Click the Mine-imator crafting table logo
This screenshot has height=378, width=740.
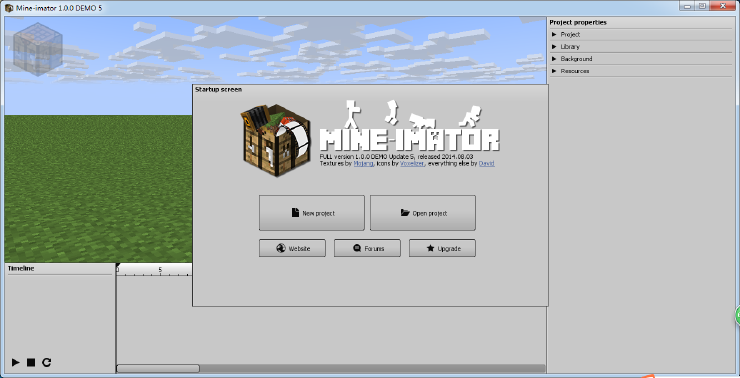(x=276, y=140)
